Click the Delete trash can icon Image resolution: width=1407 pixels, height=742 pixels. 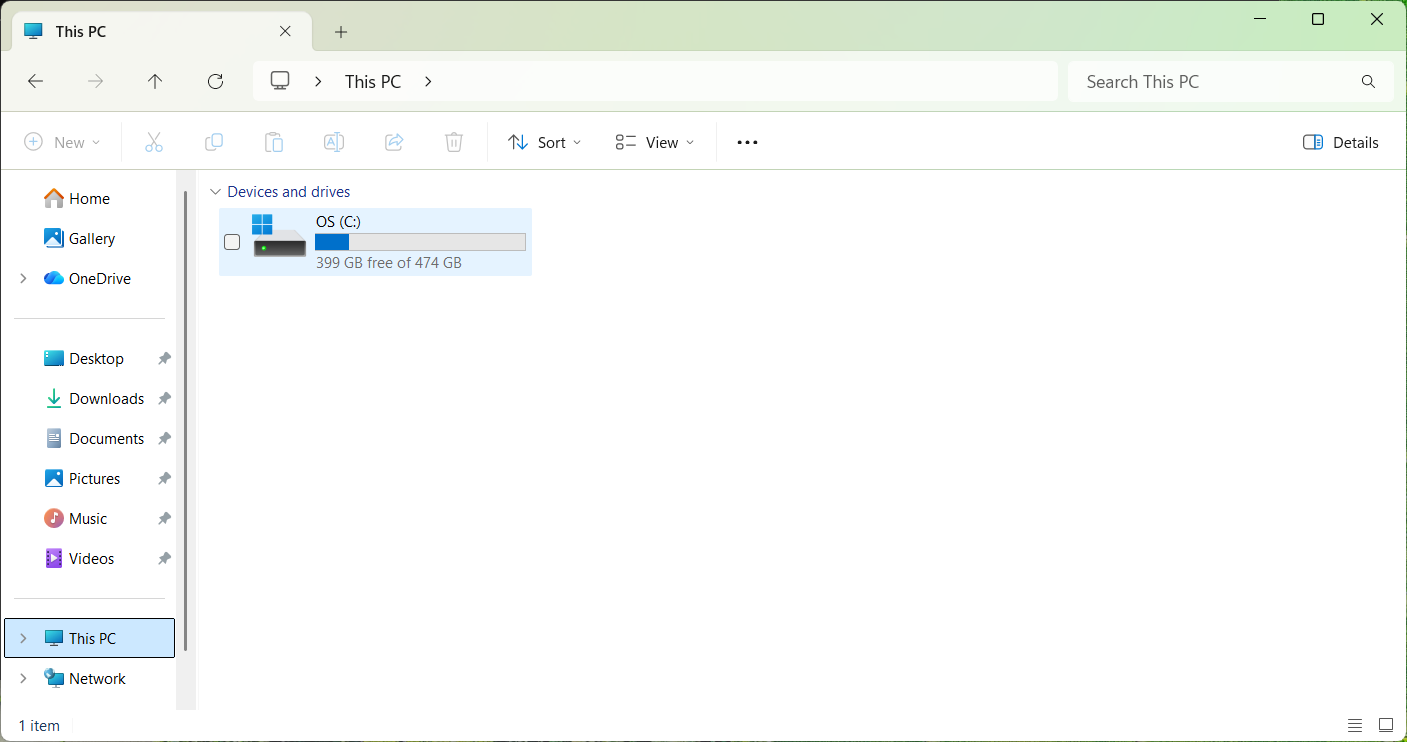pyautogui.click(x=454, y=142)
